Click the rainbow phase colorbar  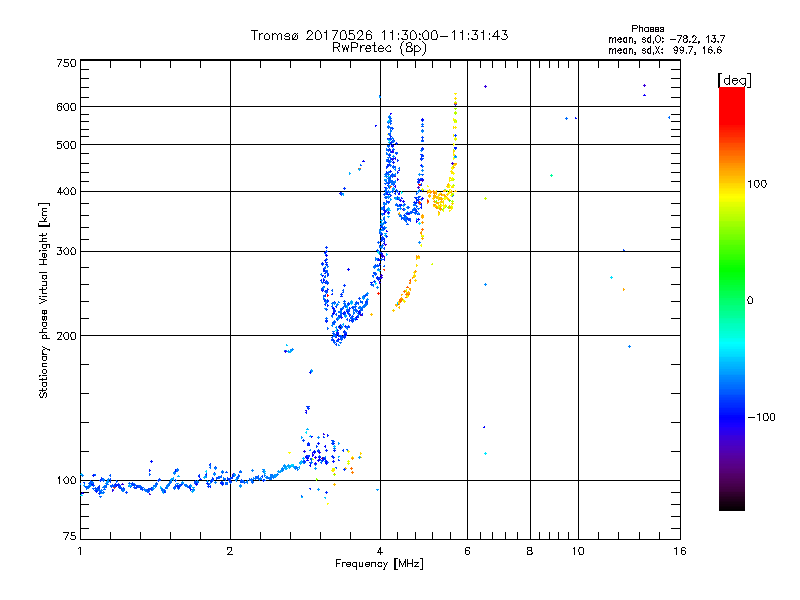[x=732, y=299]
